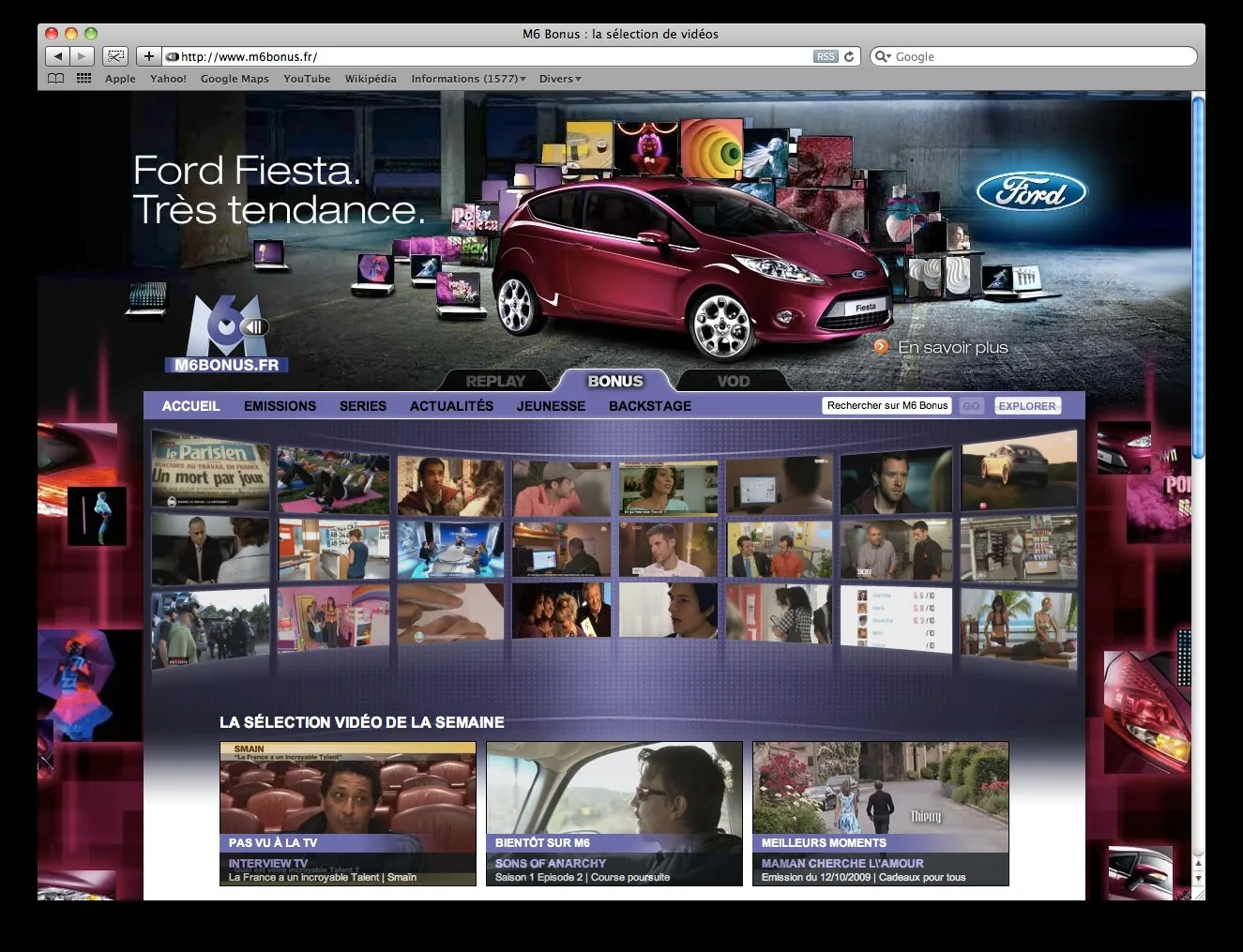Click the M6BONUS.FR logo
Viewport: 1243px width, 952px height.
click(x=226, y=335)
